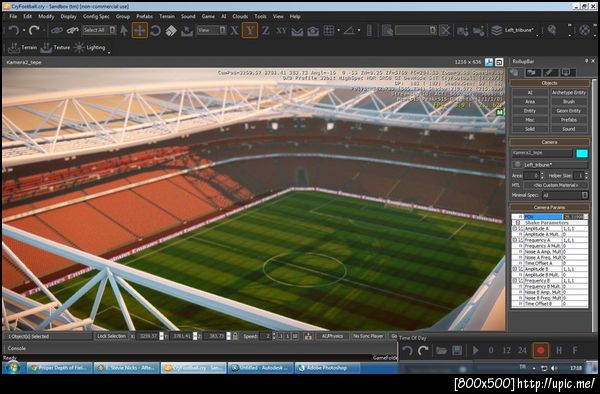Select the FOV row in Camera Params
This screenshot has width=600, height=394.
point(549,217)
